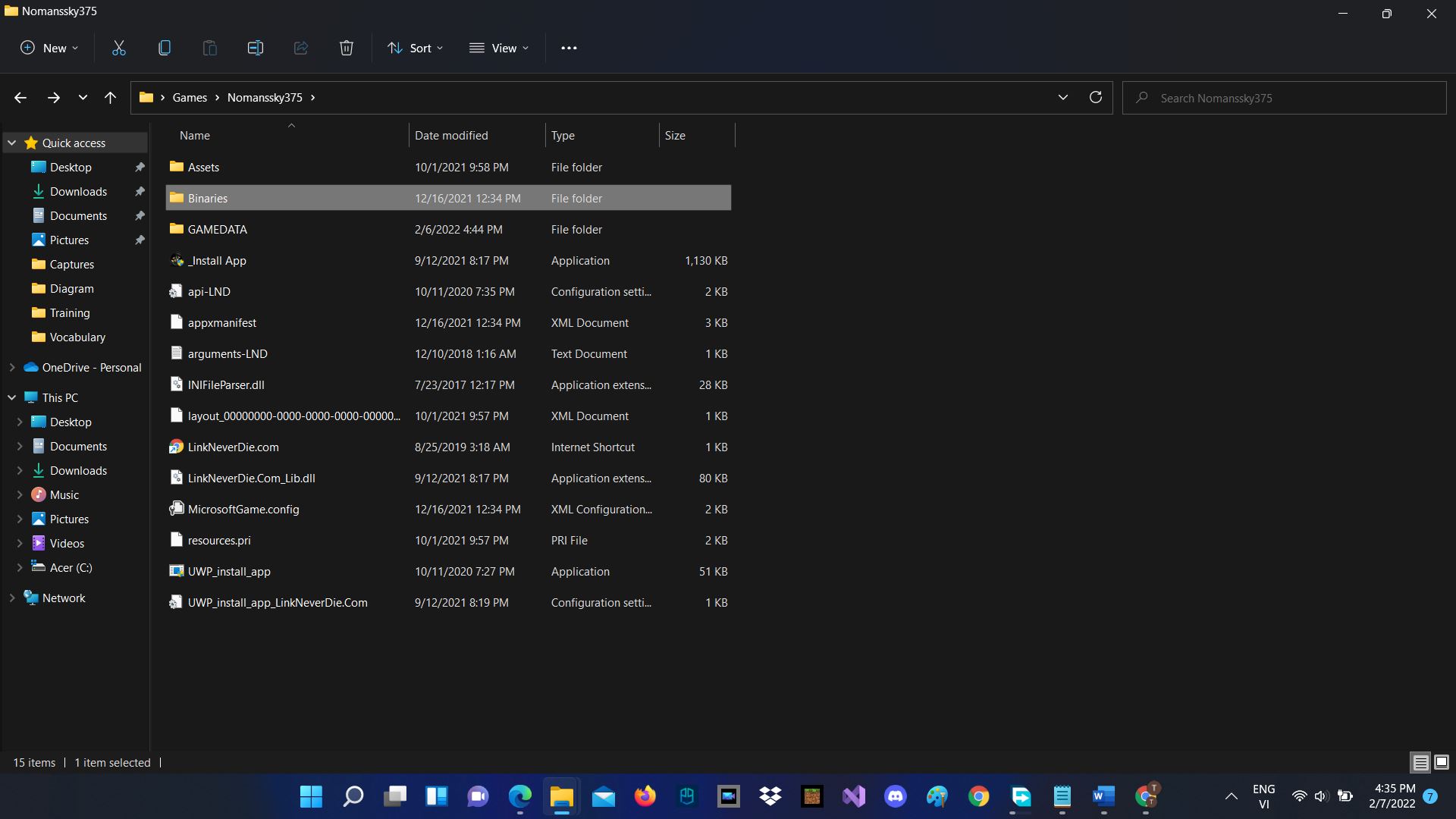Click the Refresh icon beside address bar
The width and height of the screenshot is (1456, 819).
(x=1095, y=97)
